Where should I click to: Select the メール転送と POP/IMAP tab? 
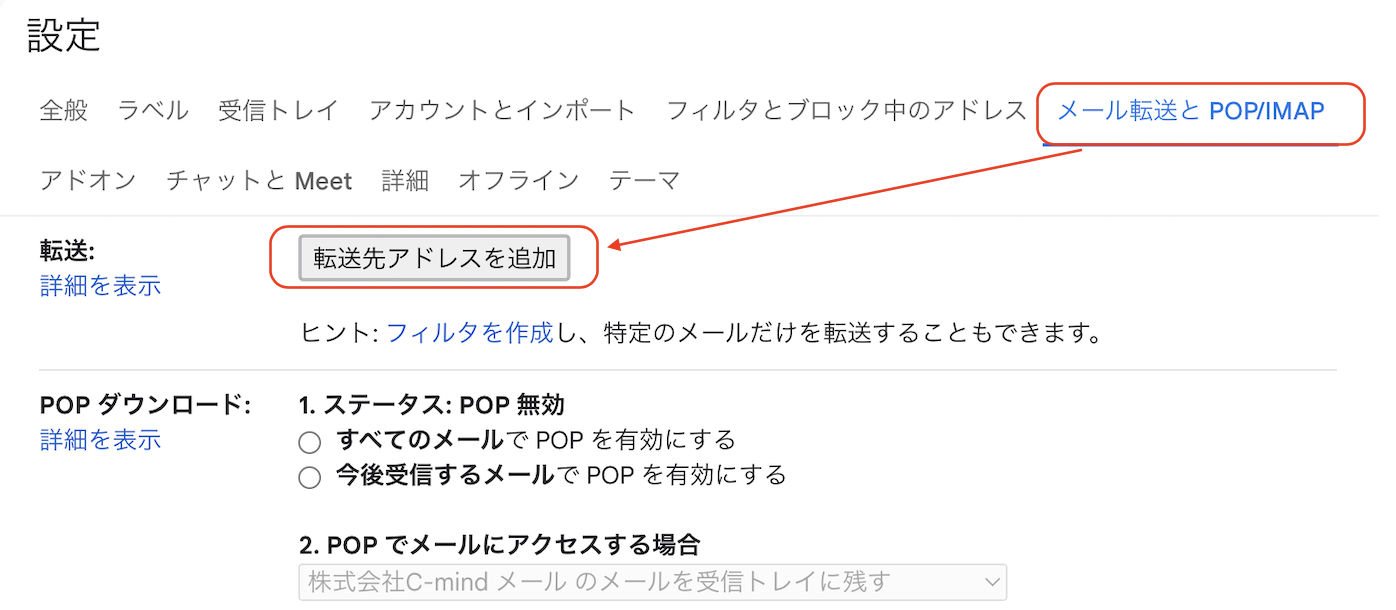tap(1190, 110)
